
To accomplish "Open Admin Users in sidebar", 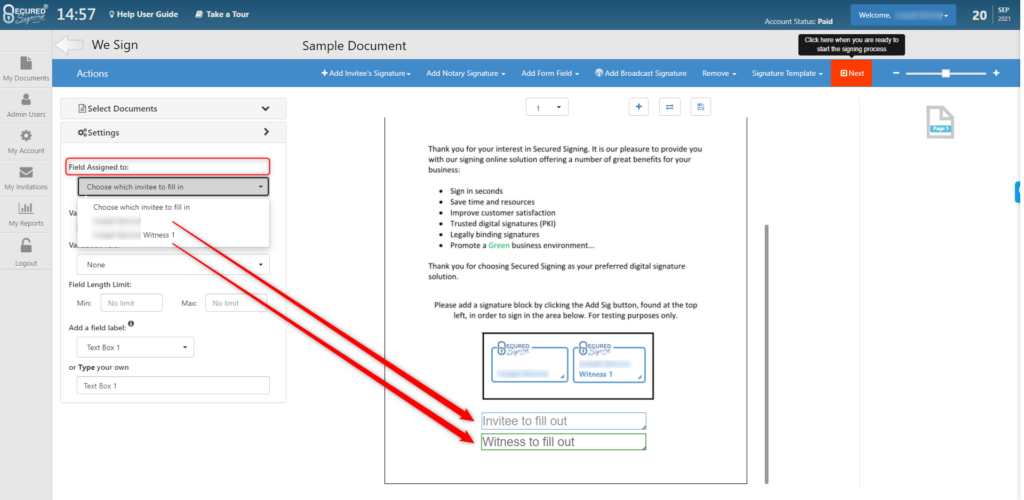I will click(26, 106).
